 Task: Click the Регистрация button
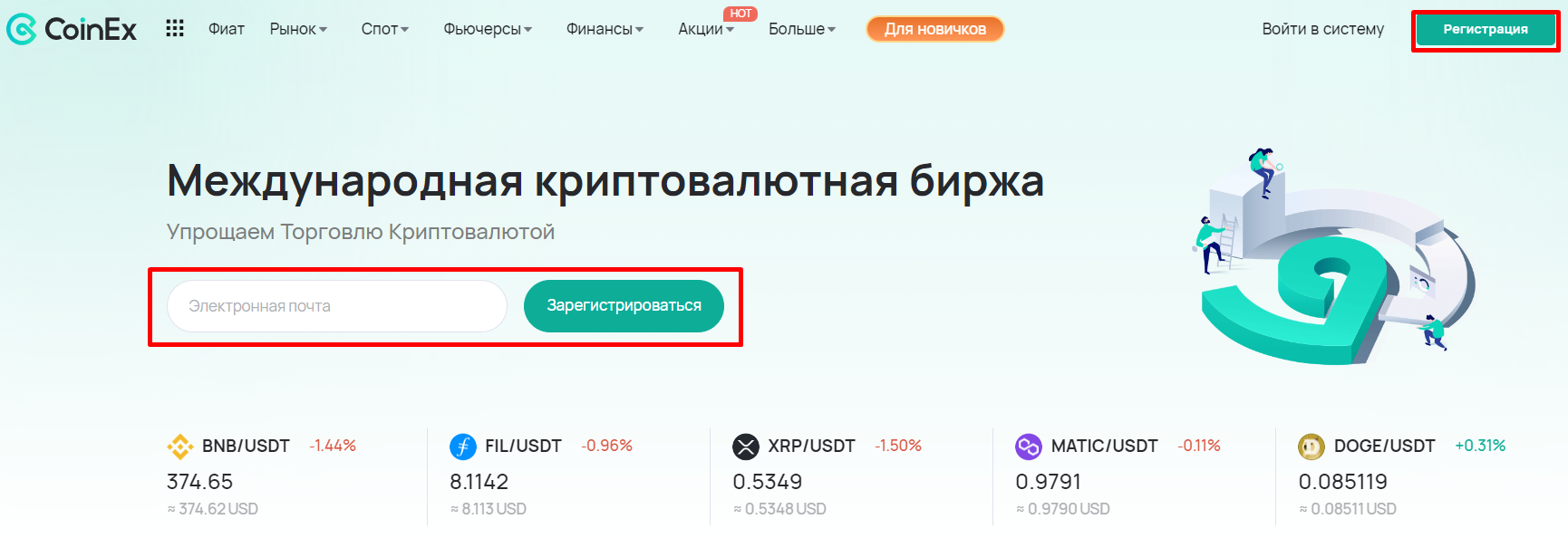click(x=1485, y=28)
